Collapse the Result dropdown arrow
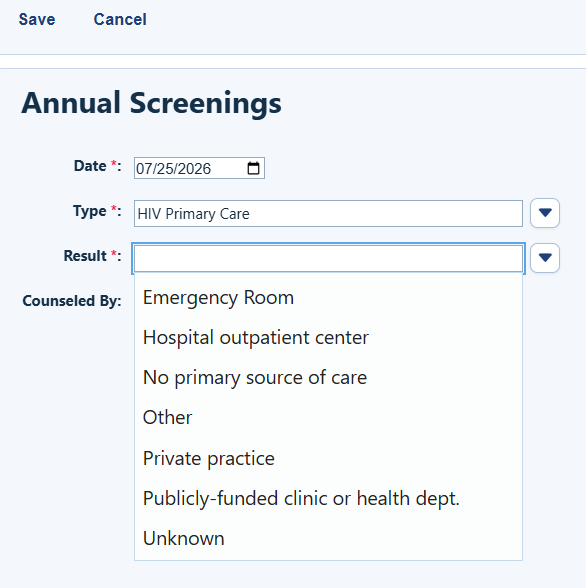 coord(545,258)
